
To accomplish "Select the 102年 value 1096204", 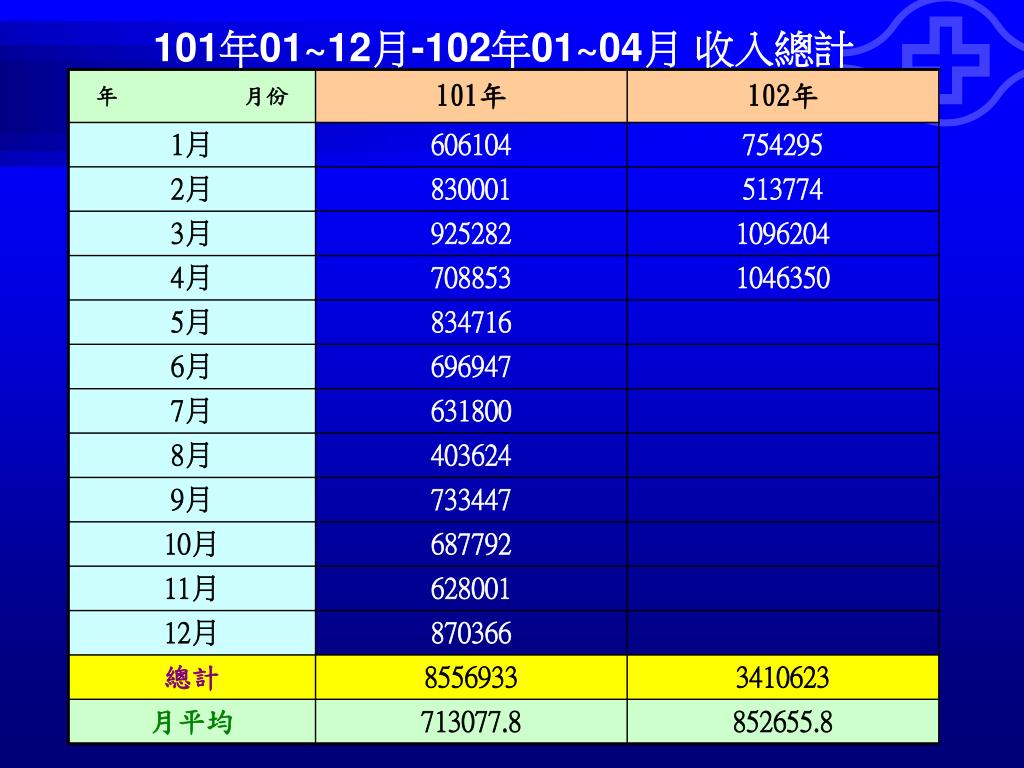I will (x=782, y=234).
